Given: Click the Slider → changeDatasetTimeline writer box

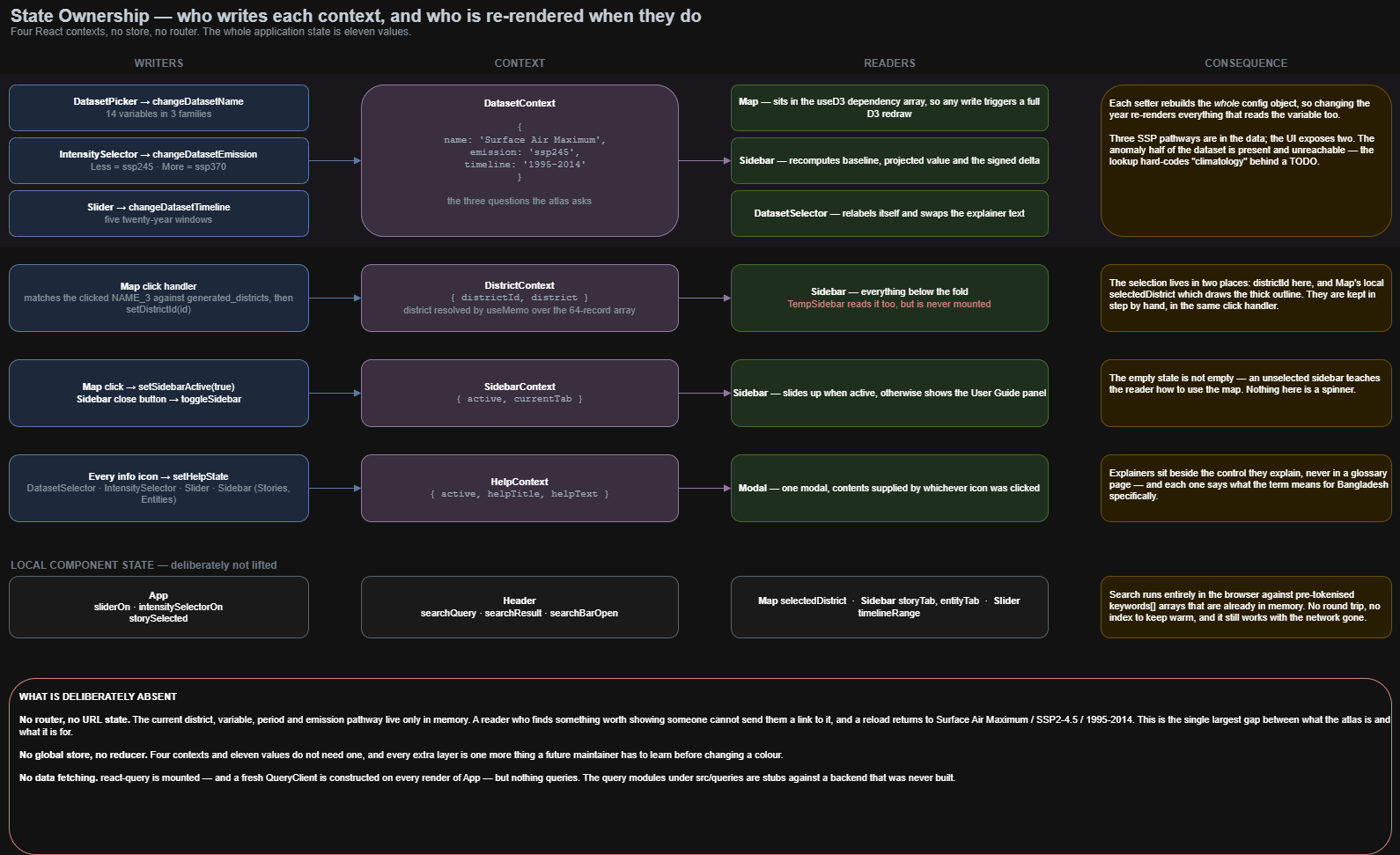Looking at the screenshot, I should [x=158, y=213].
